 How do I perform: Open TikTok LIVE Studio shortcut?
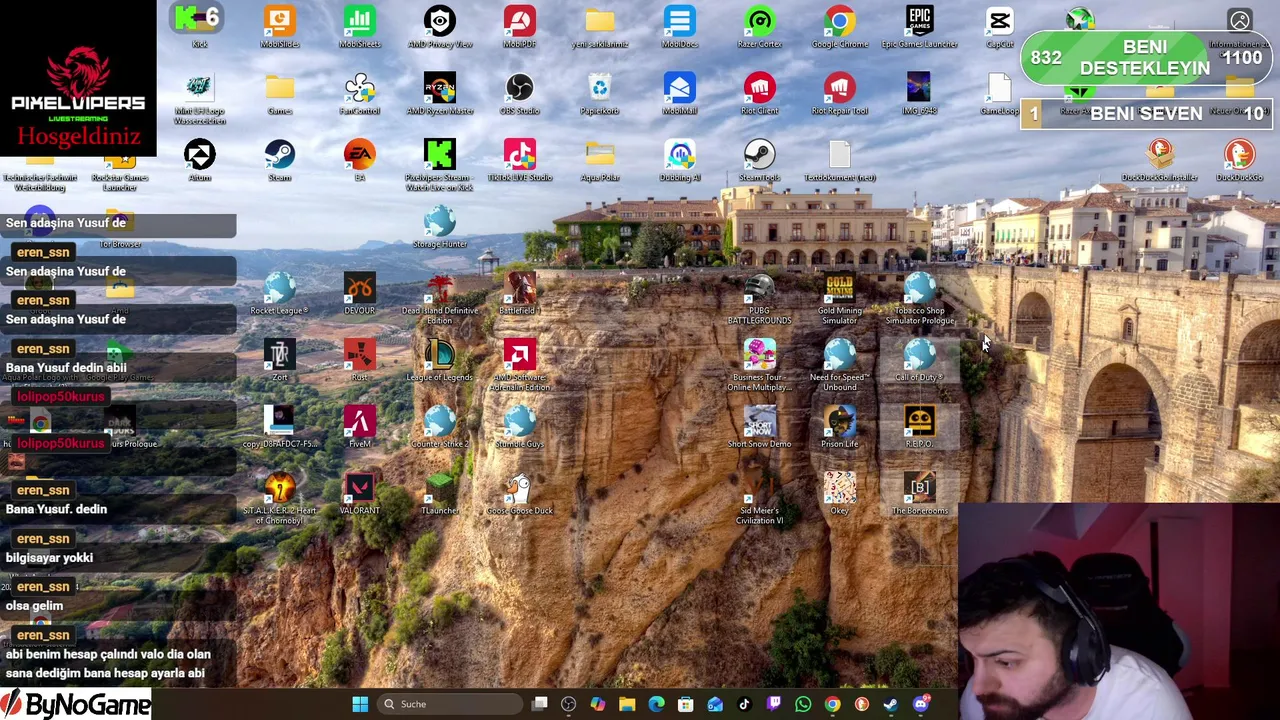519,161
